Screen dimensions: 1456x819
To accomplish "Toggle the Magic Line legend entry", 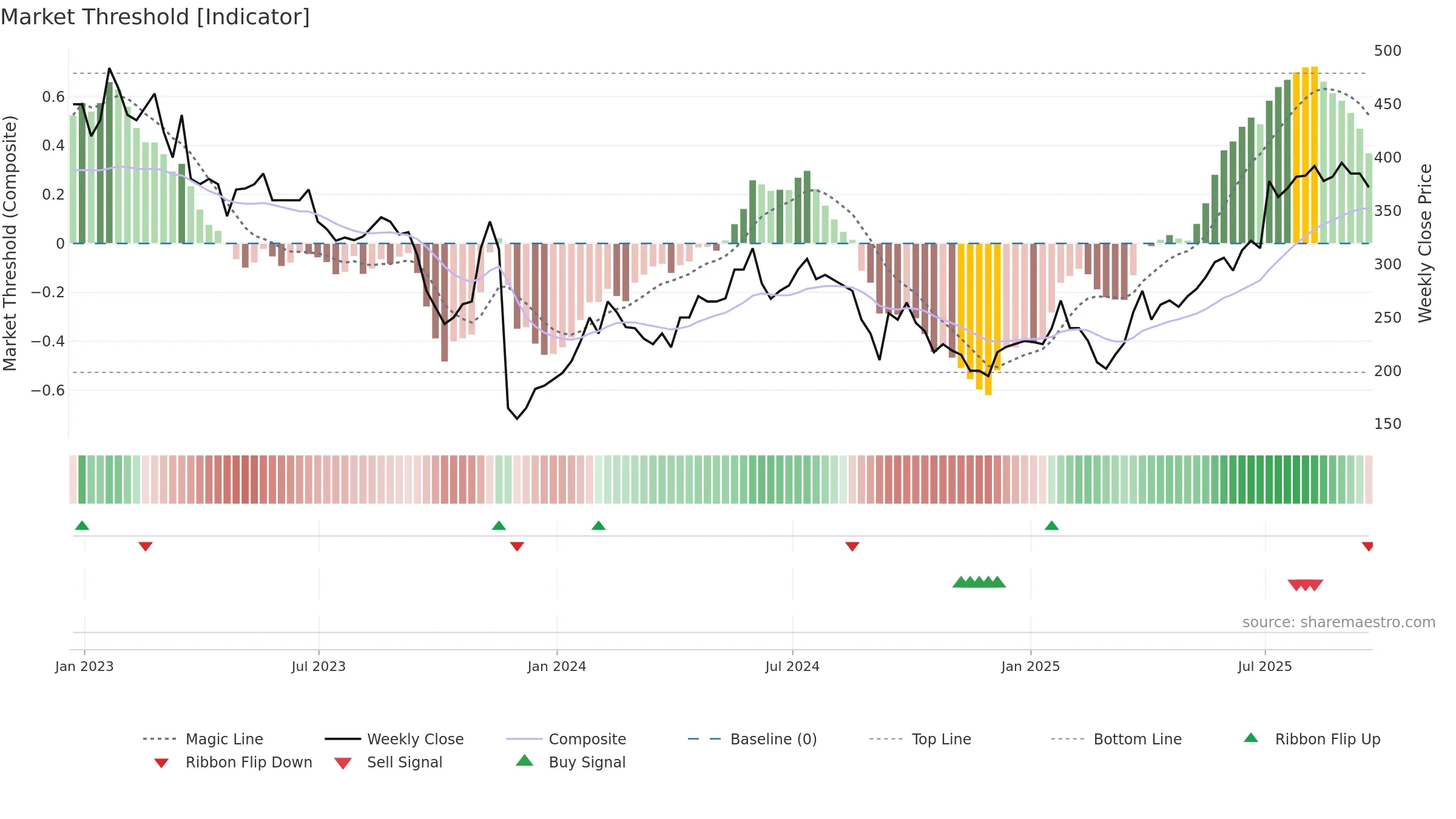I will pyautogui.click(x=203, y=739).
